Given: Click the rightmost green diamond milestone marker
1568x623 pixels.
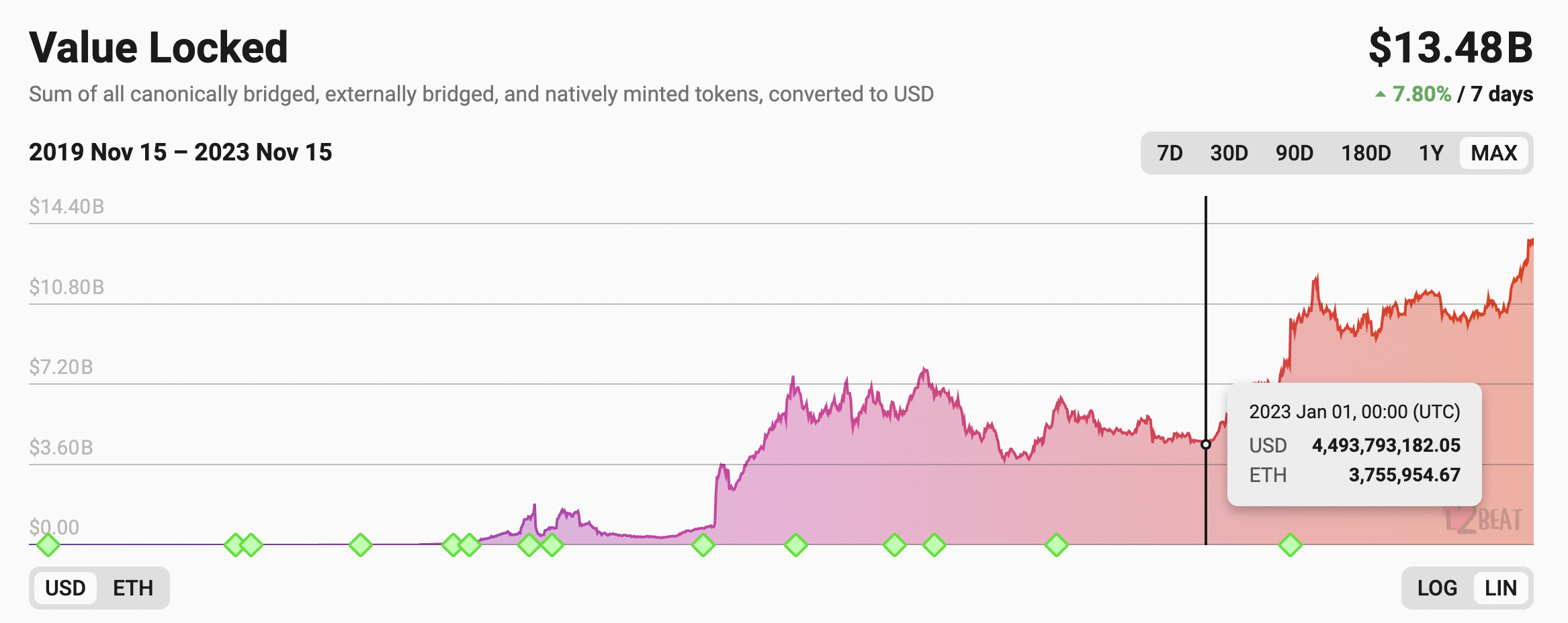Looking at the screenshot, I should click(1290, 544).
